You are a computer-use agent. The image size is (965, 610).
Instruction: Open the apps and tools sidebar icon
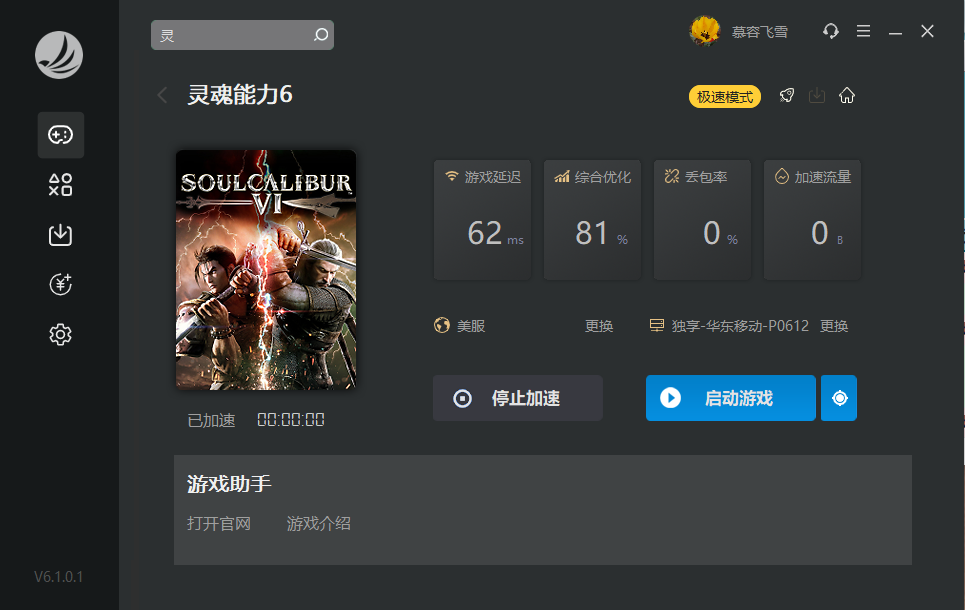point(60,185)
